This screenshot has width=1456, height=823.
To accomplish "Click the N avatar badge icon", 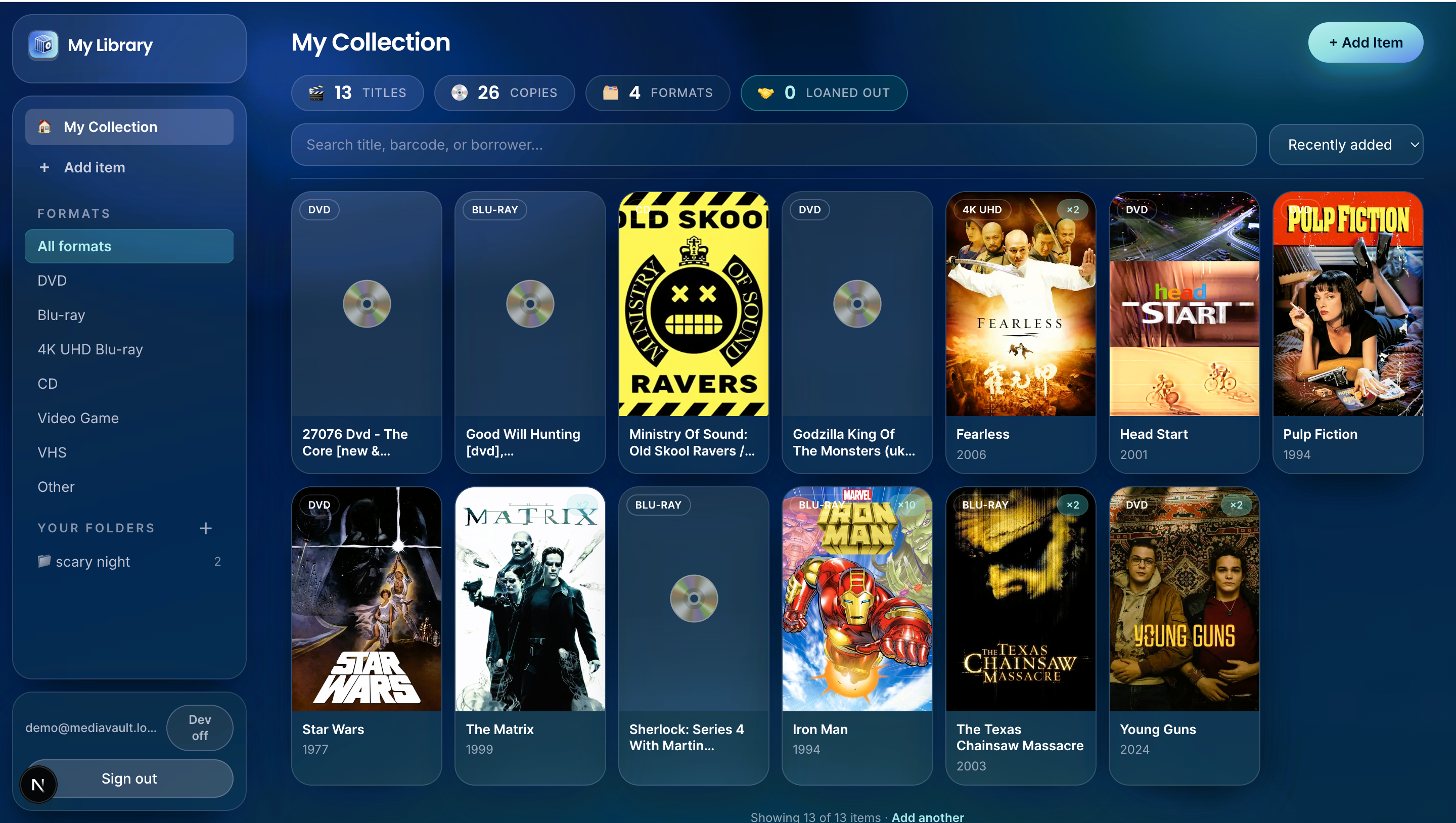I will click(x=38, y=784).
